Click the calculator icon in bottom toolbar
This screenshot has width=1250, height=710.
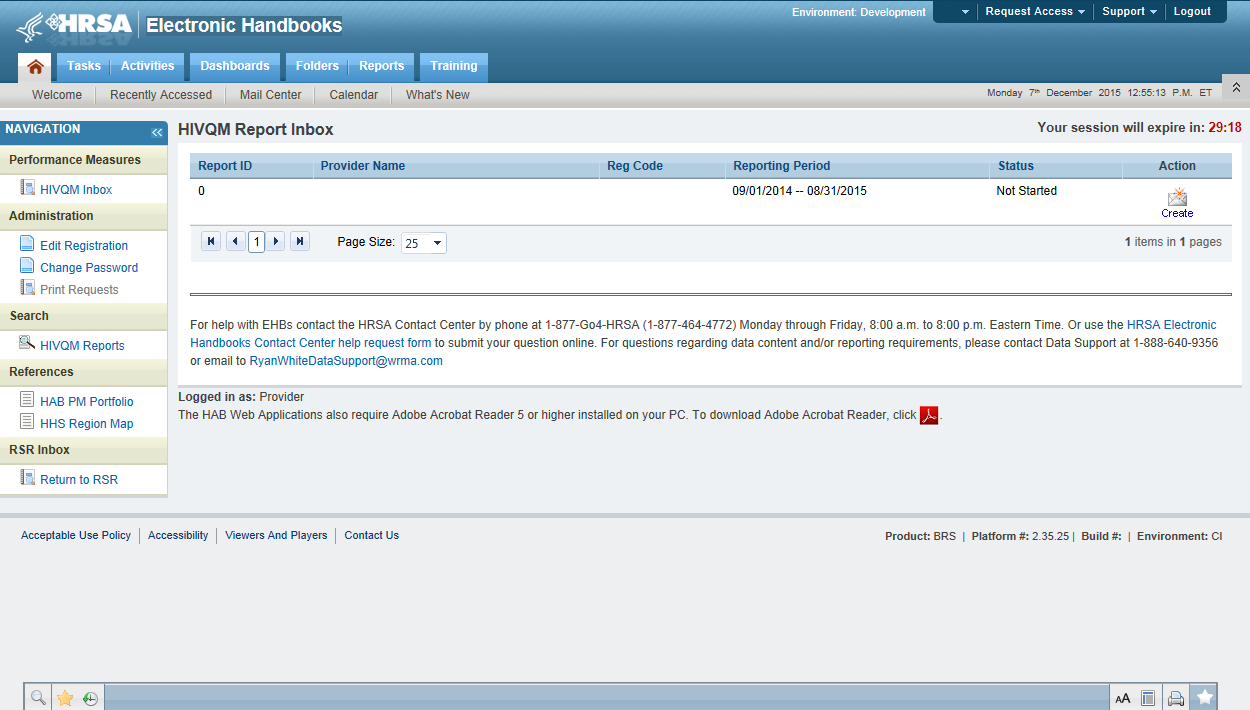click(x=1149, y=698)
